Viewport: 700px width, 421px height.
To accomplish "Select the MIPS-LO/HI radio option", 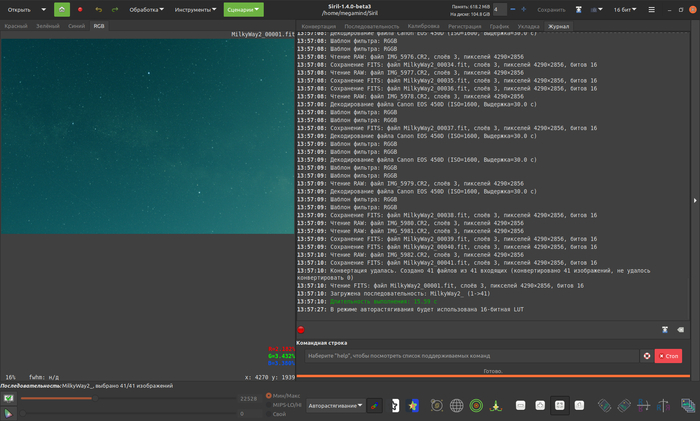I will 269,404.
